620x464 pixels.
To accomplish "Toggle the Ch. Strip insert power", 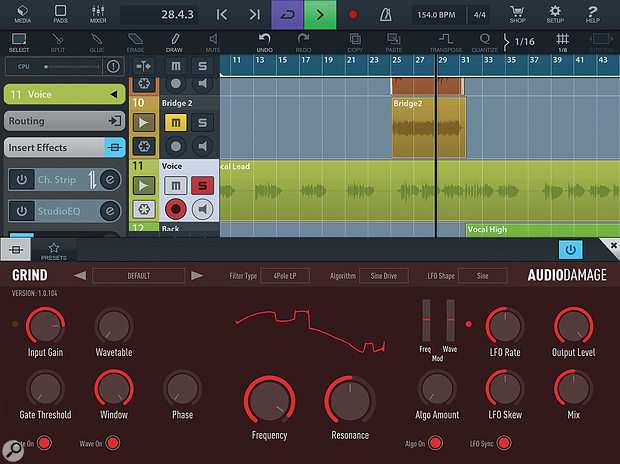I will point(21,180).
